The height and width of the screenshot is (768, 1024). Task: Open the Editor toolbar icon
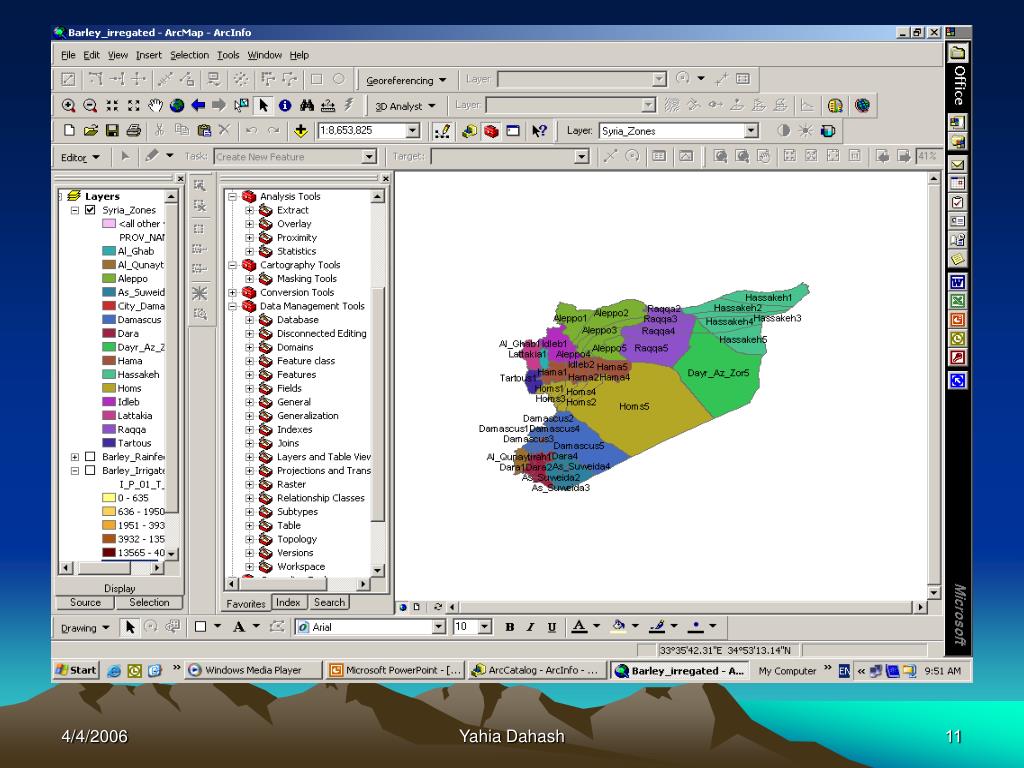click(x=442, y=131)
